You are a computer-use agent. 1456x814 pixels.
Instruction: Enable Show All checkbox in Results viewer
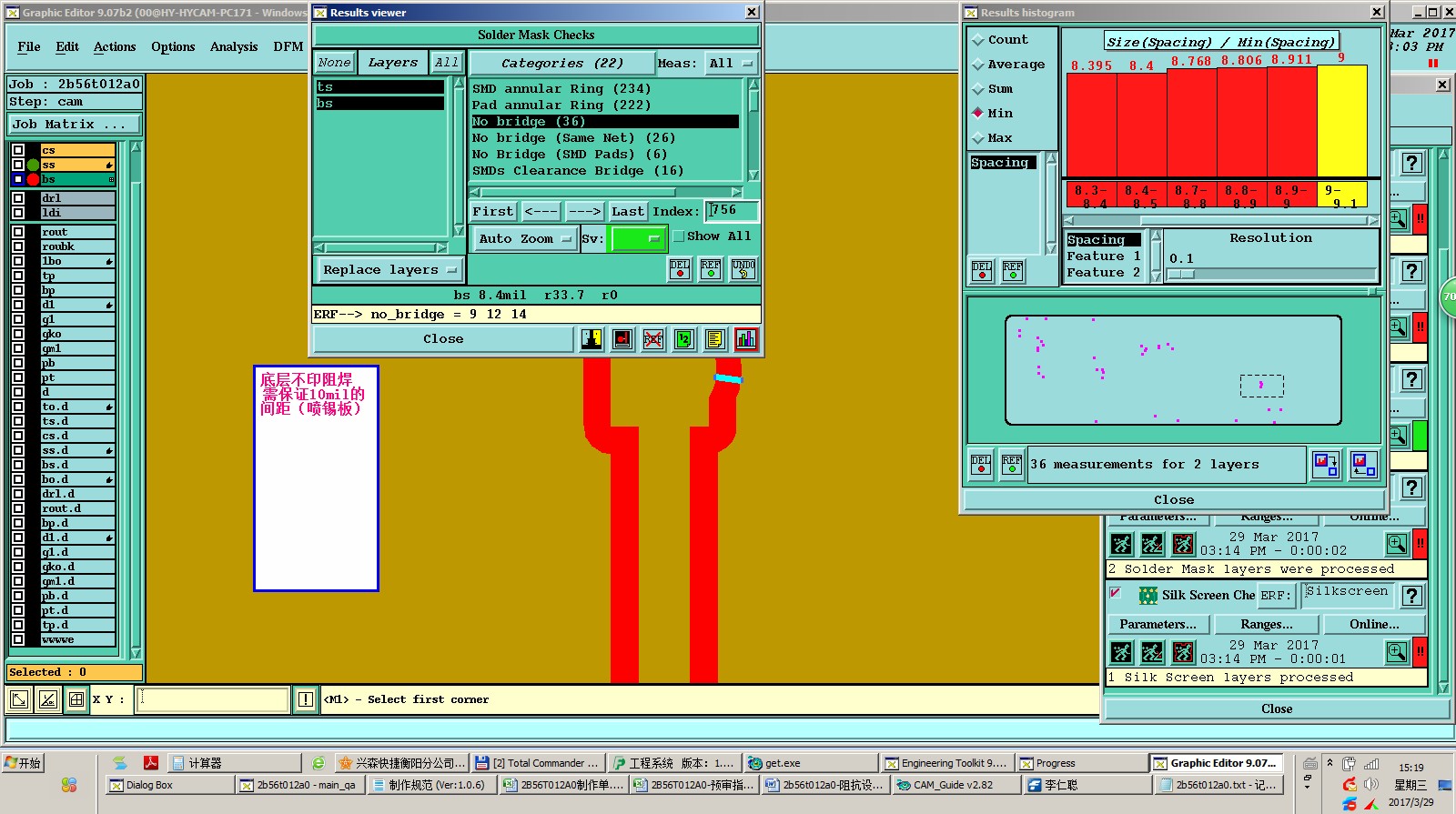(x=678, y=236)
